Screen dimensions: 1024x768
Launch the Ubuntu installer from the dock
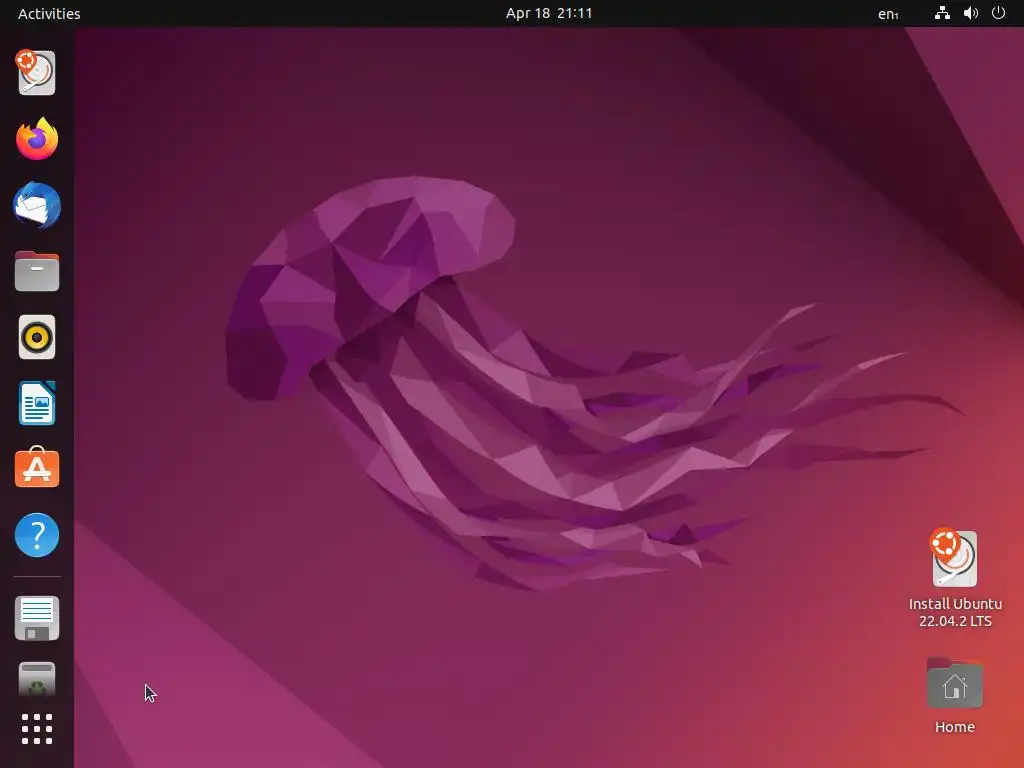37,72
